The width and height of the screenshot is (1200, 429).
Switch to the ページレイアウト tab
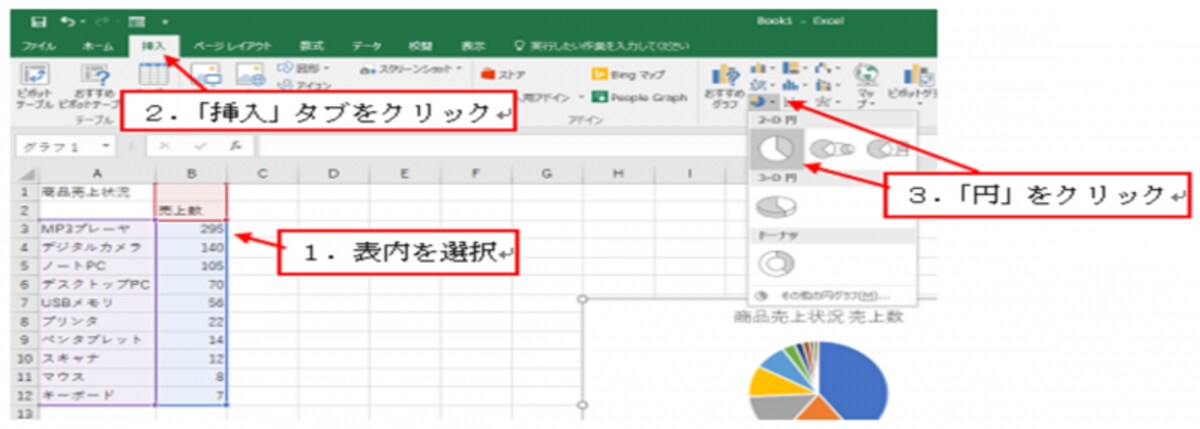point(231,46)
